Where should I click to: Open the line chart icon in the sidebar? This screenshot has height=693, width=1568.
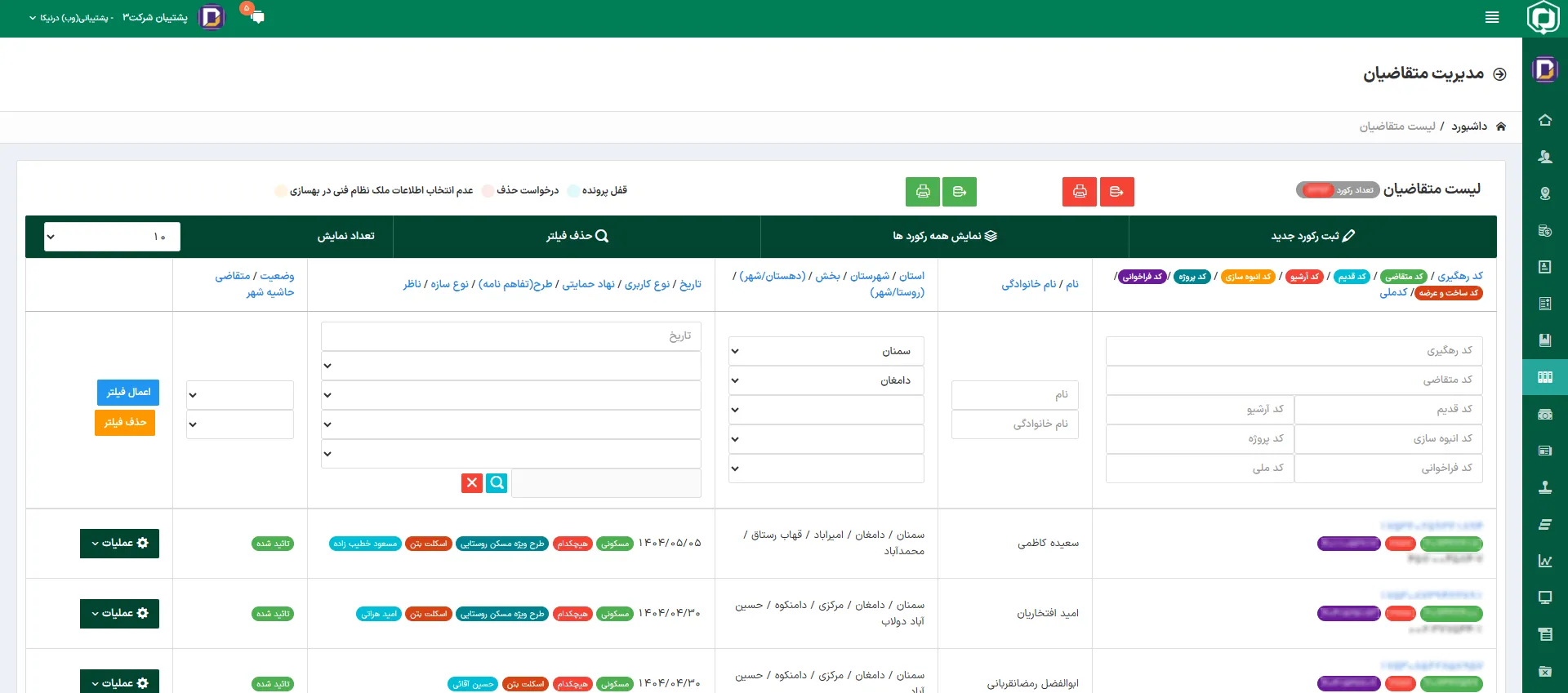coord(1545,561)
